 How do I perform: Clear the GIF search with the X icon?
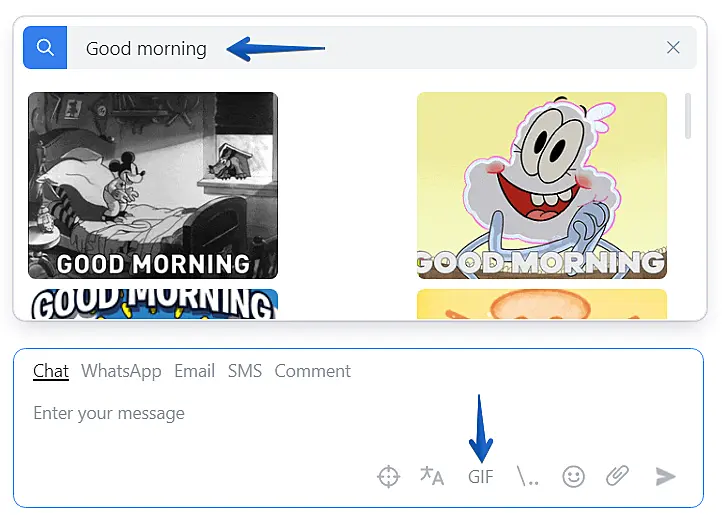[x=673, y=47]
